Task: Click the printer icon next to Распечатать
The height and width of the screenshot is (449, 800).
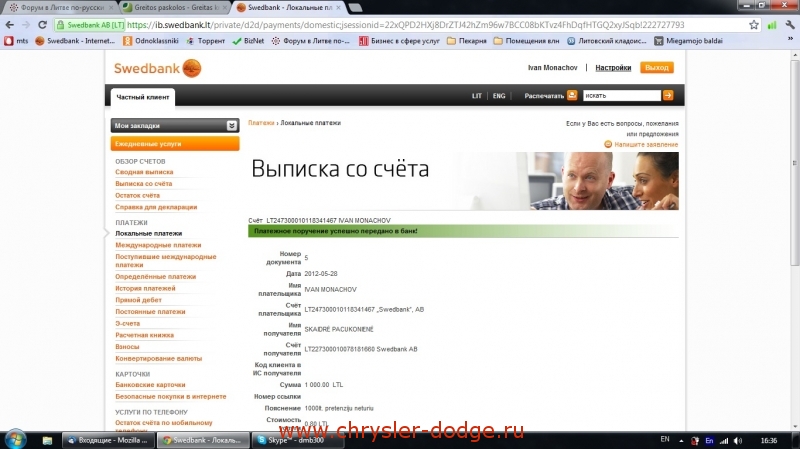Action: coord(572,95)
